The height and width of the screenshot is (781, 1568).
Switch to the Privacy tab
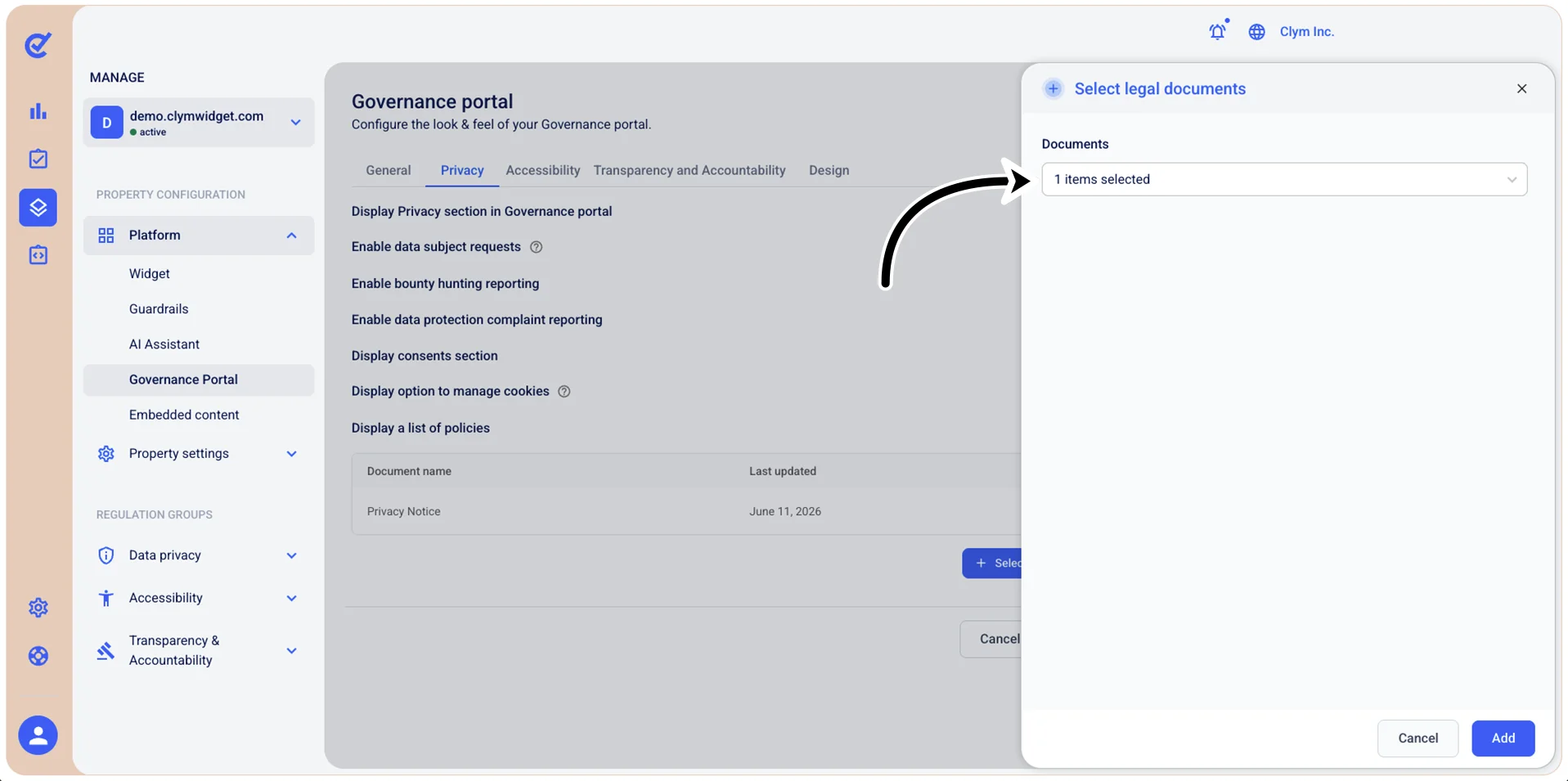click(462, 170)
